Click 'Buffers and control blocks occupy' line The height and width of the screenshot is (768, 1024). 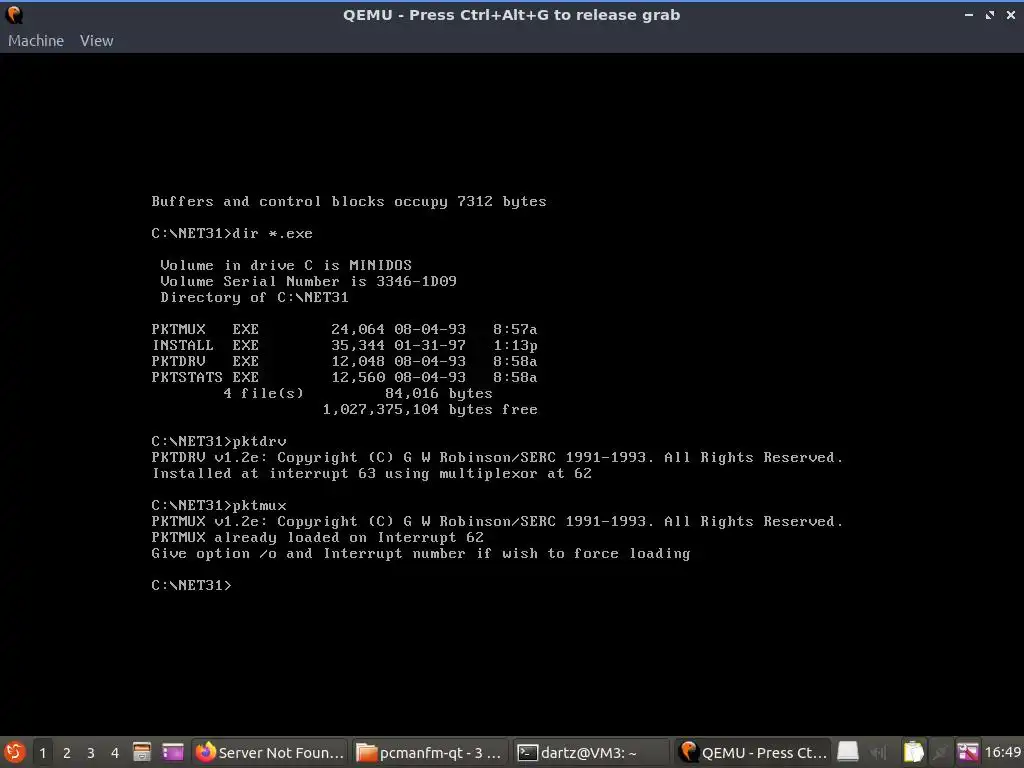coord(349,201)
